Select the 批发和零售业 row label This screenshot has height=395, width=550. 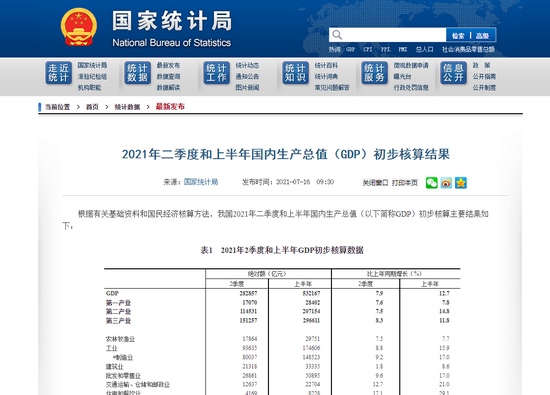[123, 376]
